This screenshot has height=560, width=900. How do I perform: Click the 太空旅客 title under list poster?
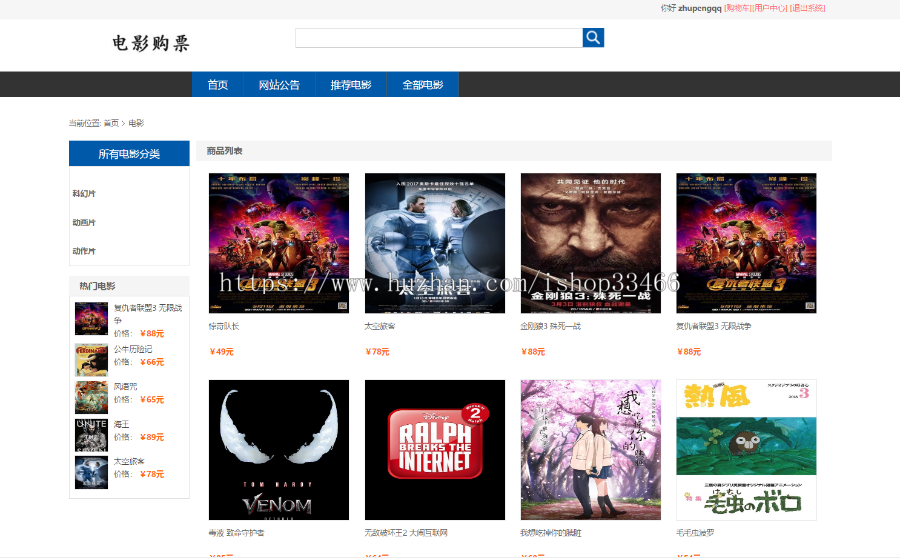pos(379,326)
